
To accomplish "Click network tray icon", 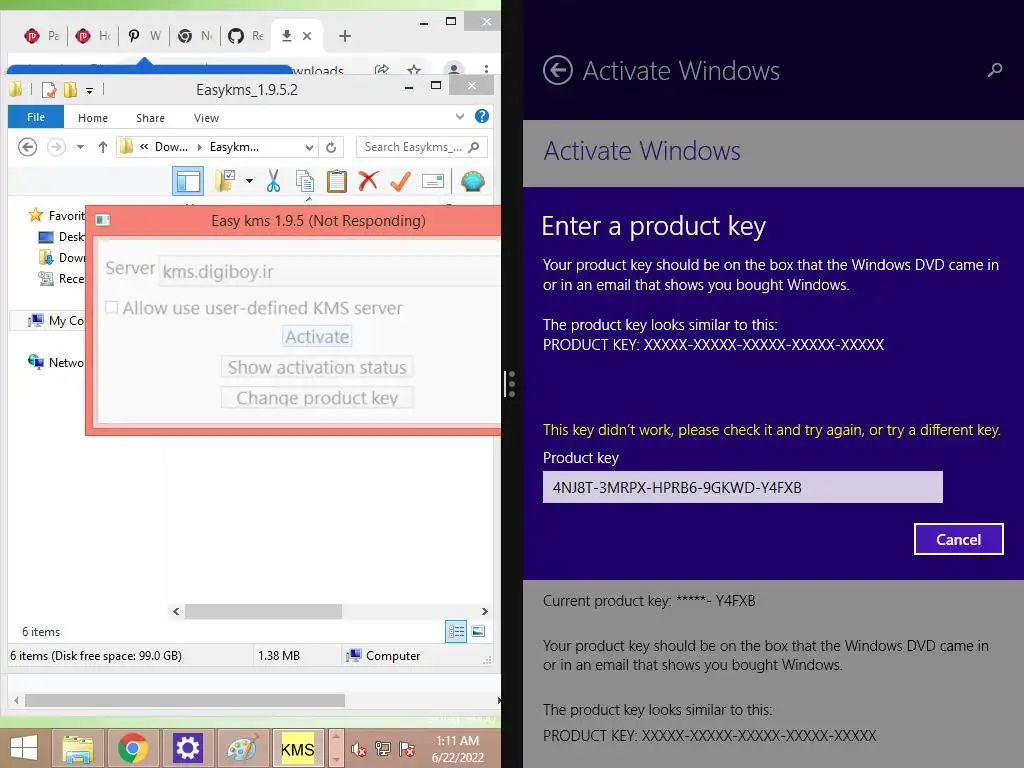I will (x=383, y=748).
